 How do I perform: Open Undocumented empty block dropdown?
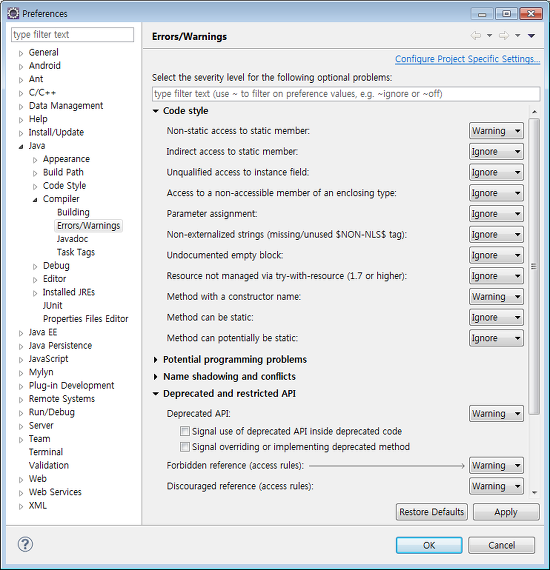[x=496, y=255]
